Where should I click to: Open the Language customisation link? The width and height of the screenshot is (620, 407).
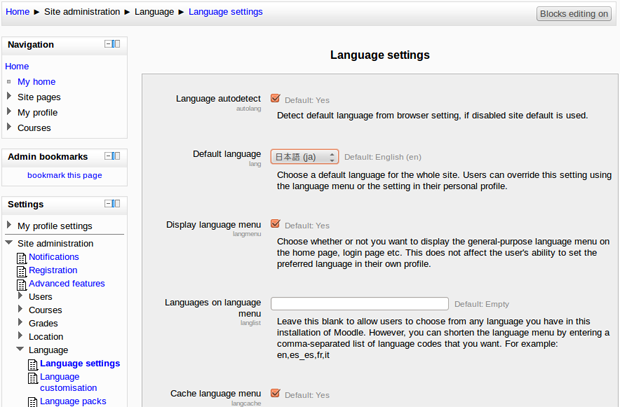[68, 382]
